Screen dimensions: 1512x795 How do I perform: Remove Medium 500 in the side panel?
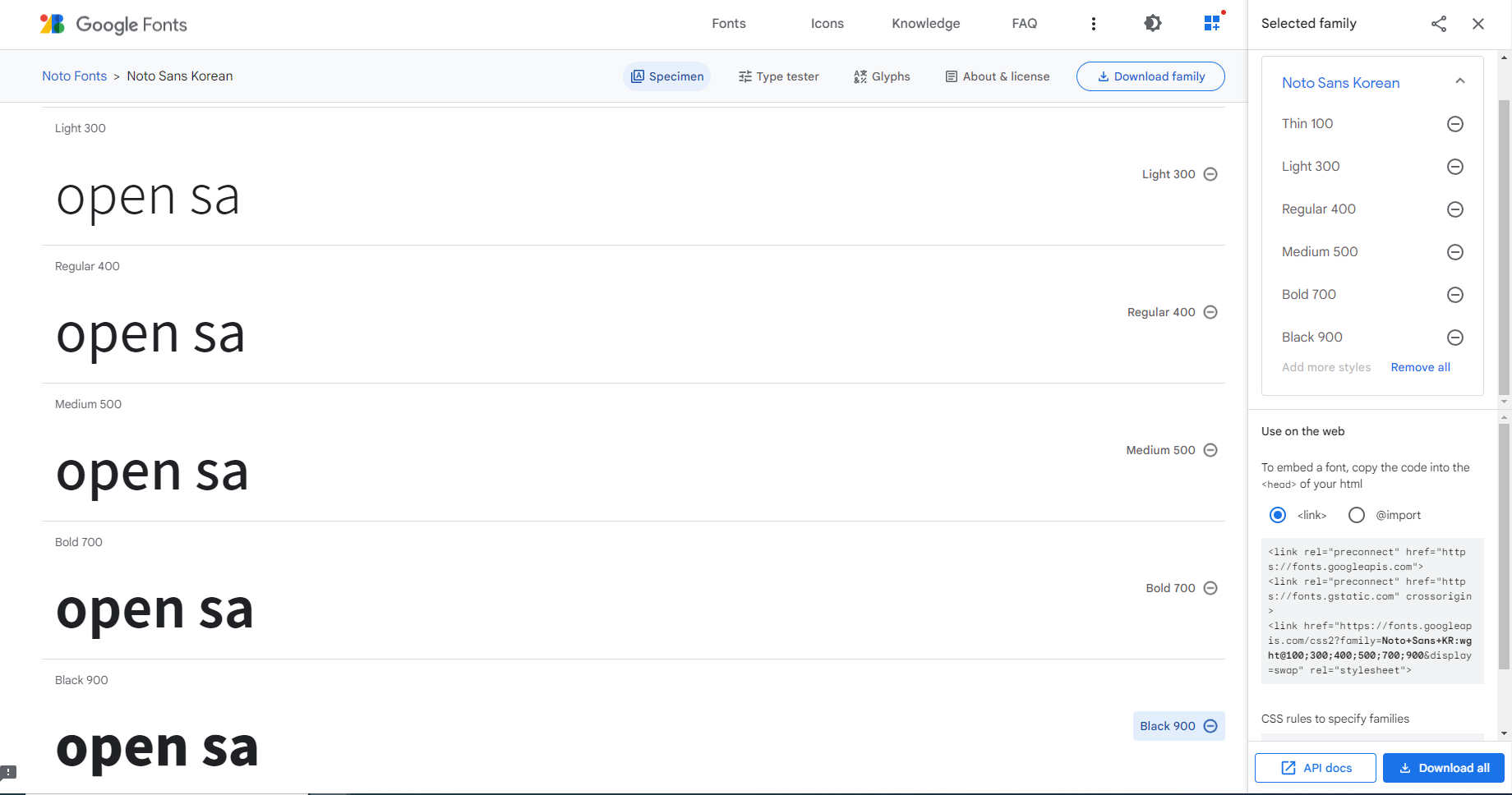[1455, 252]
